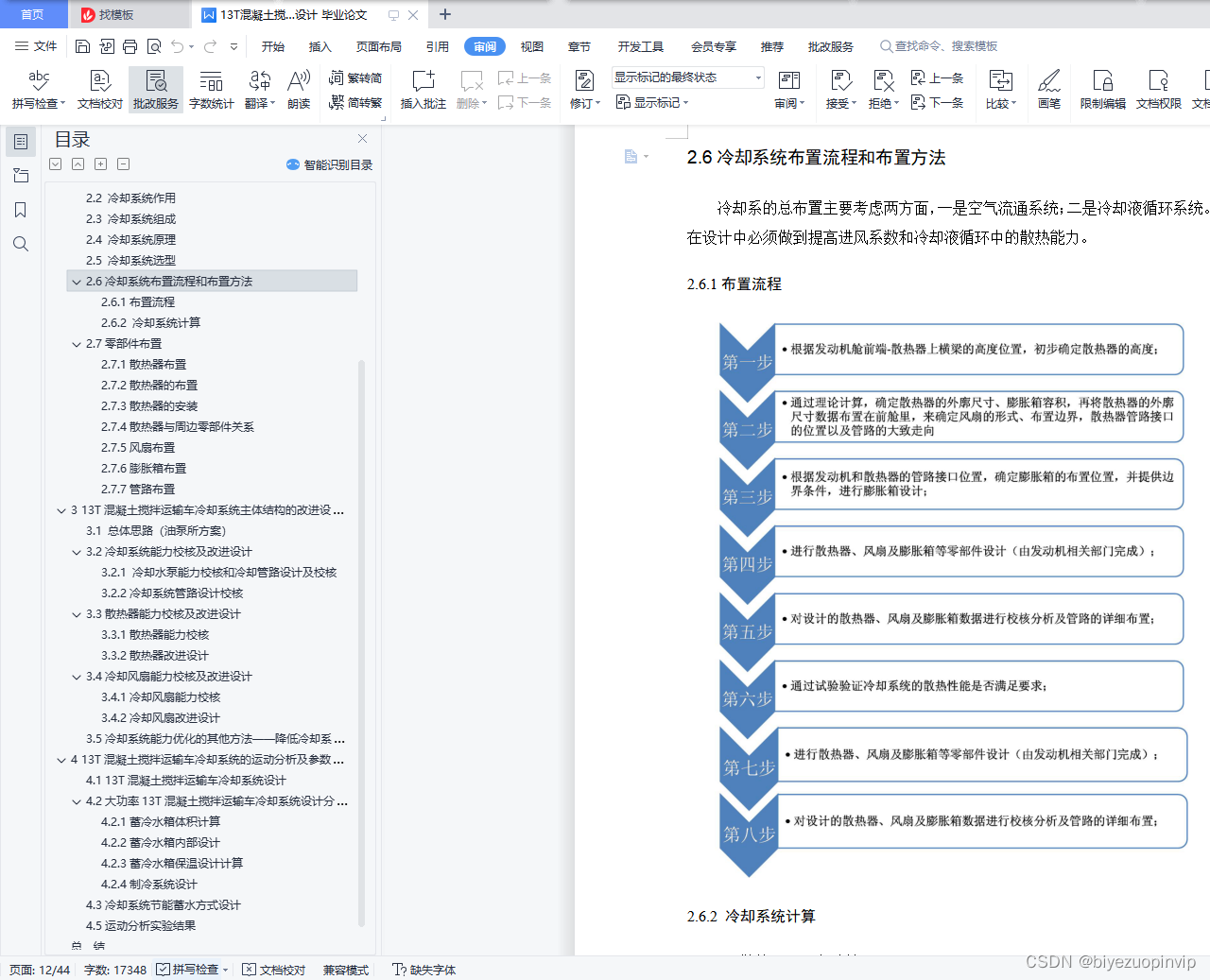
Task: Collapse the 3.4 冷却风扇能力校核及改进设计 node
Action: 77,677
